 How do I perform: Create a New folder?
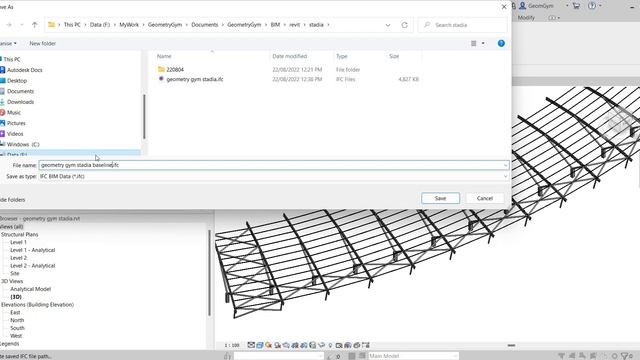[42, 43]
